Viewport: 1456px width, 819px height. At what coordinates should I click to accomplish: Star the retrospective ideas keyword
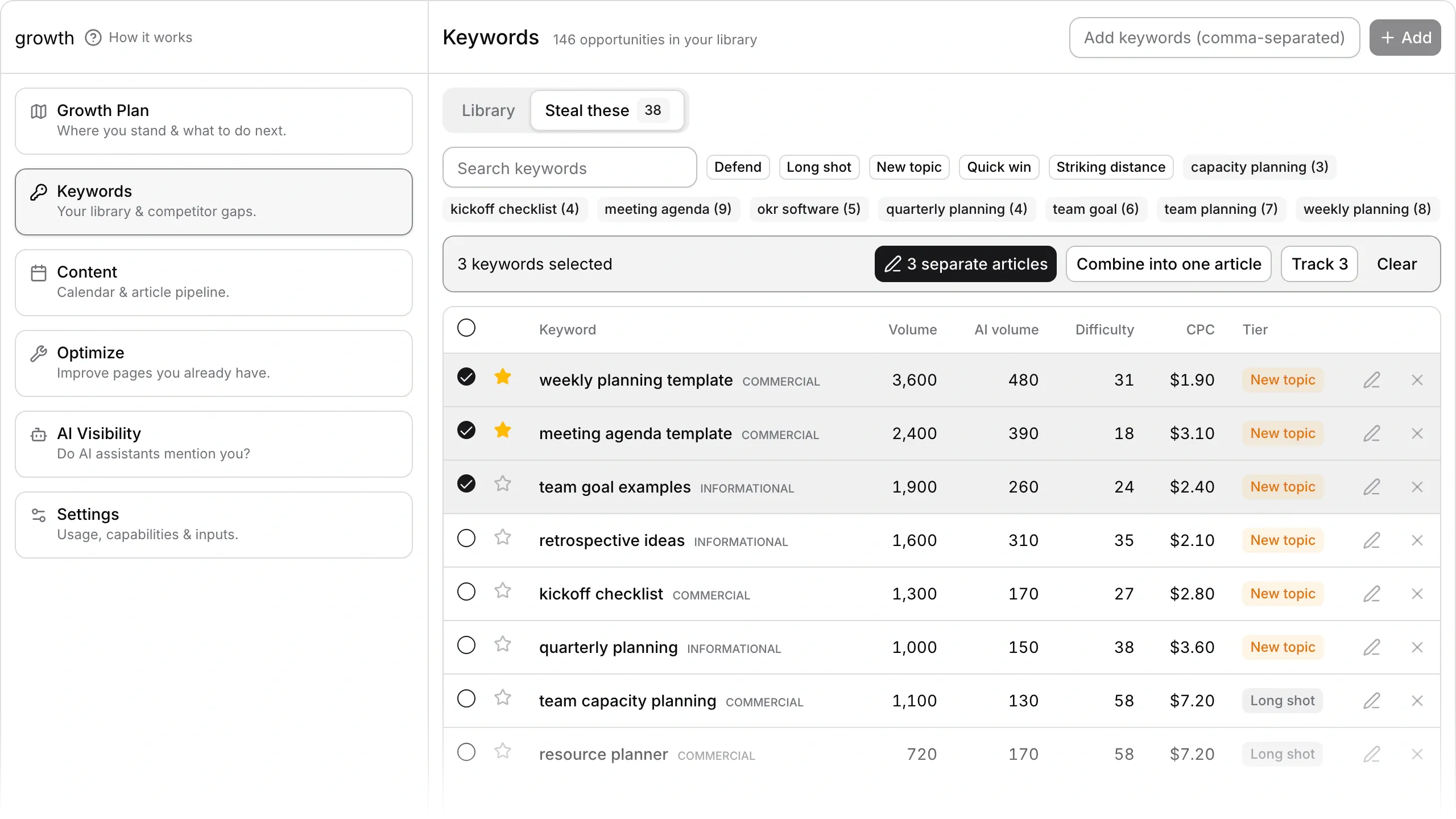click(x=503, y=537)
